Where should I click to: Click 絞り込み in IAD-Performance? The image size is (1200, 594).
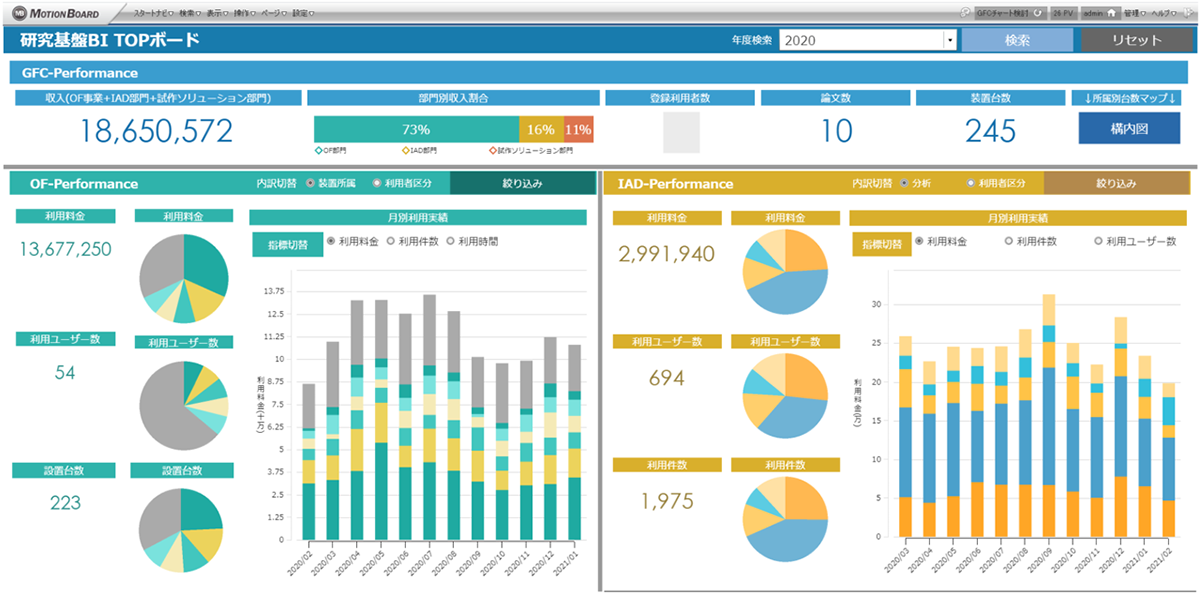[1117, 183]
